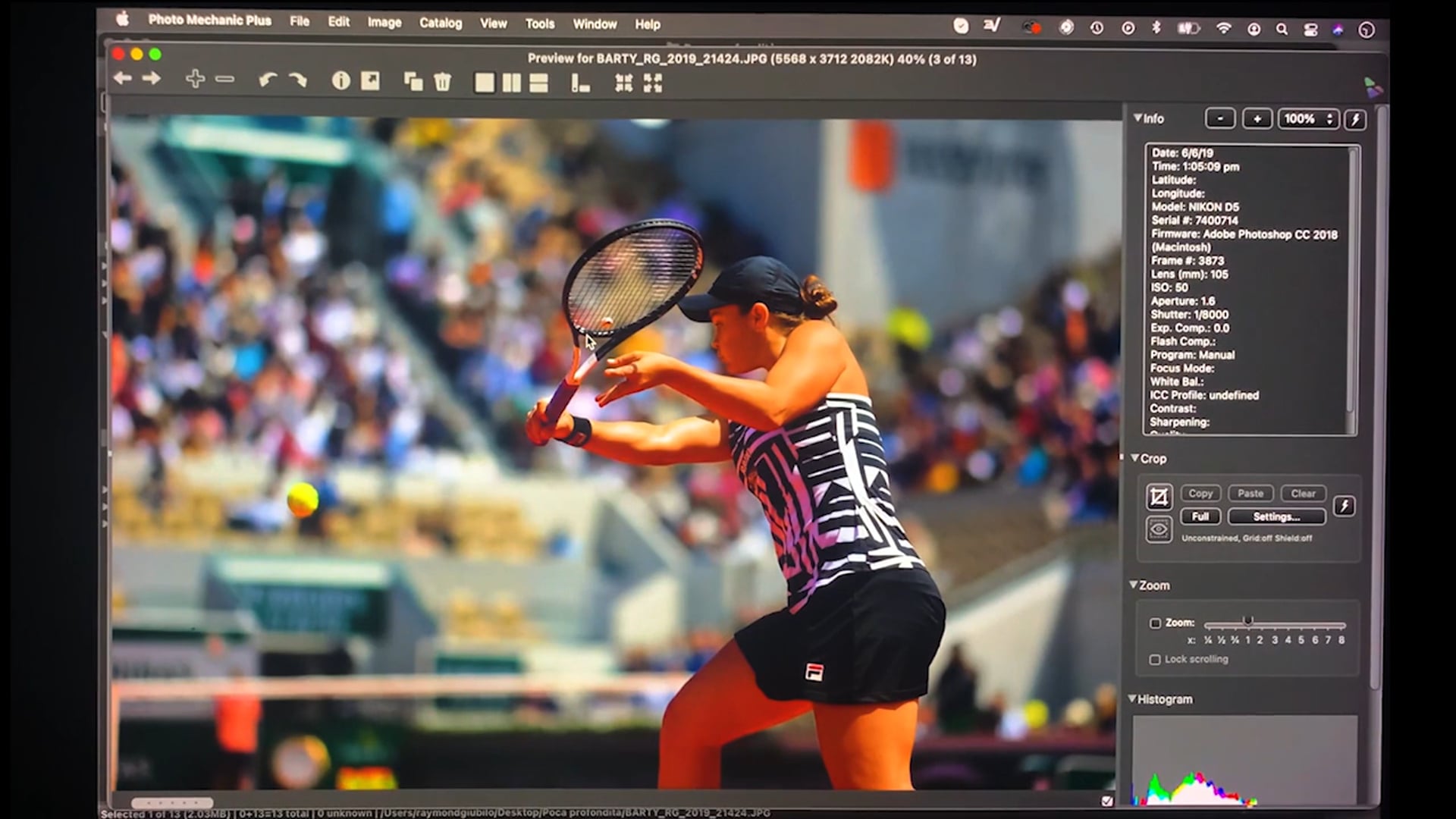Open image in external editor icon

pyautogui.click(x=370, y=80)
